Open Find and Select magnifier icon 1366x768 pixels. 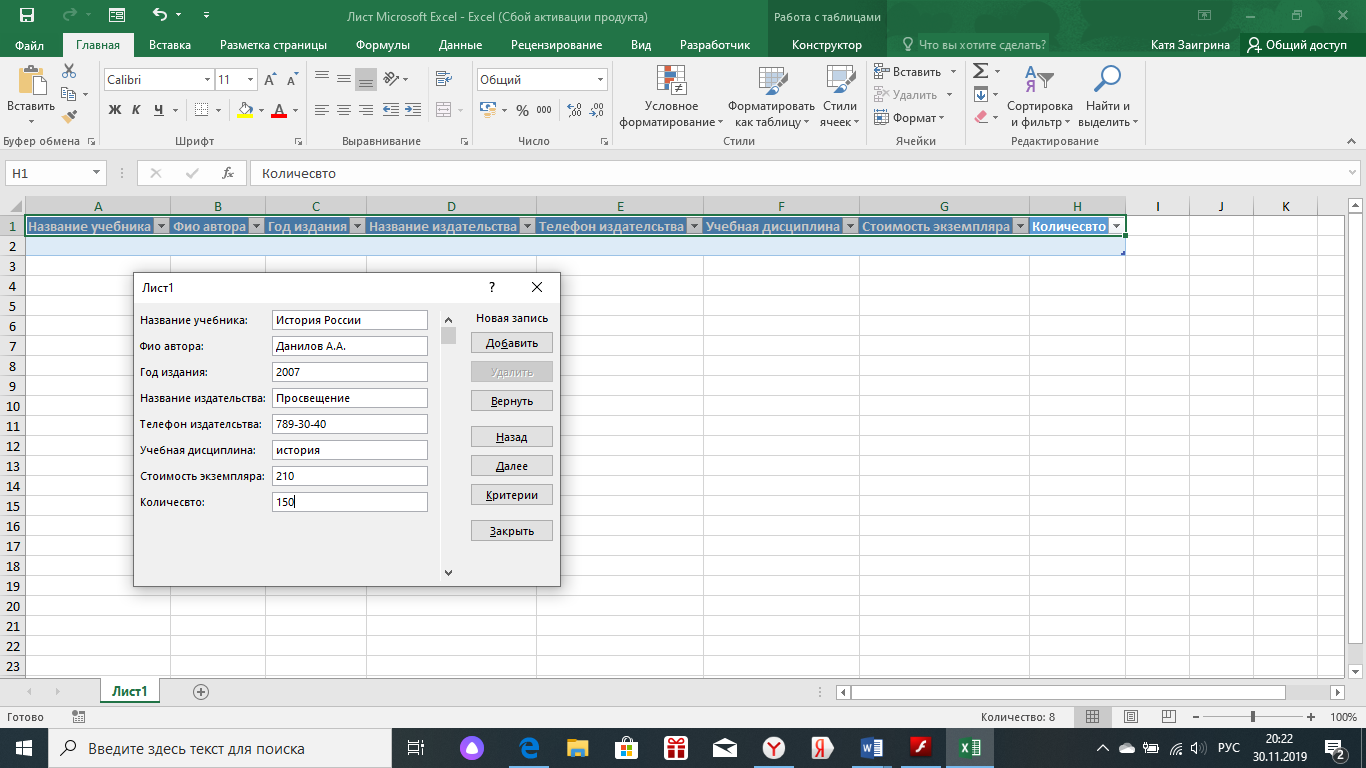(1107, 80)
